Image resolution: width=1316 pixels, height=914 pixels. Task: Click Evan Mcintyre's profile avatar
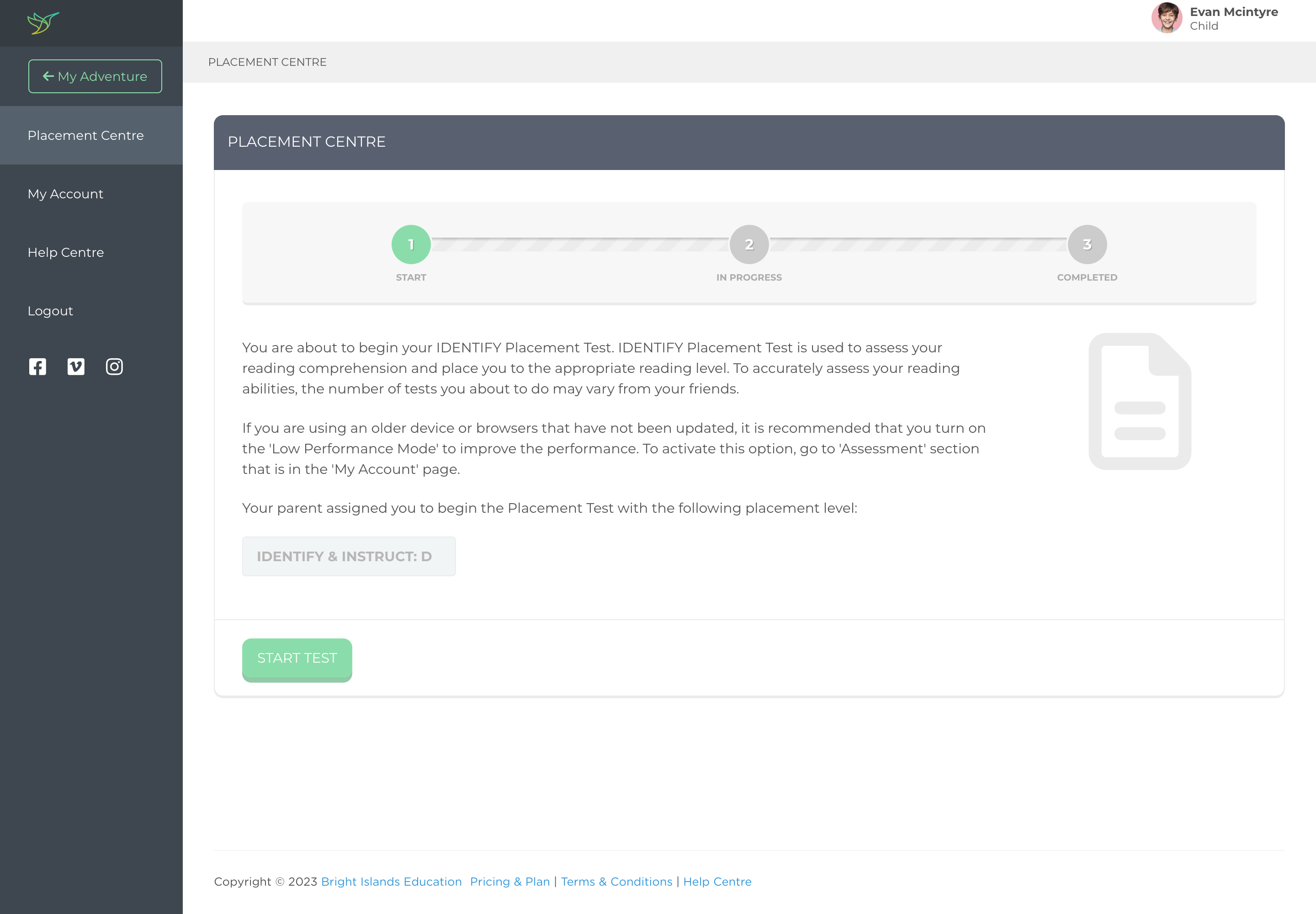click(x=1166, y=18)
